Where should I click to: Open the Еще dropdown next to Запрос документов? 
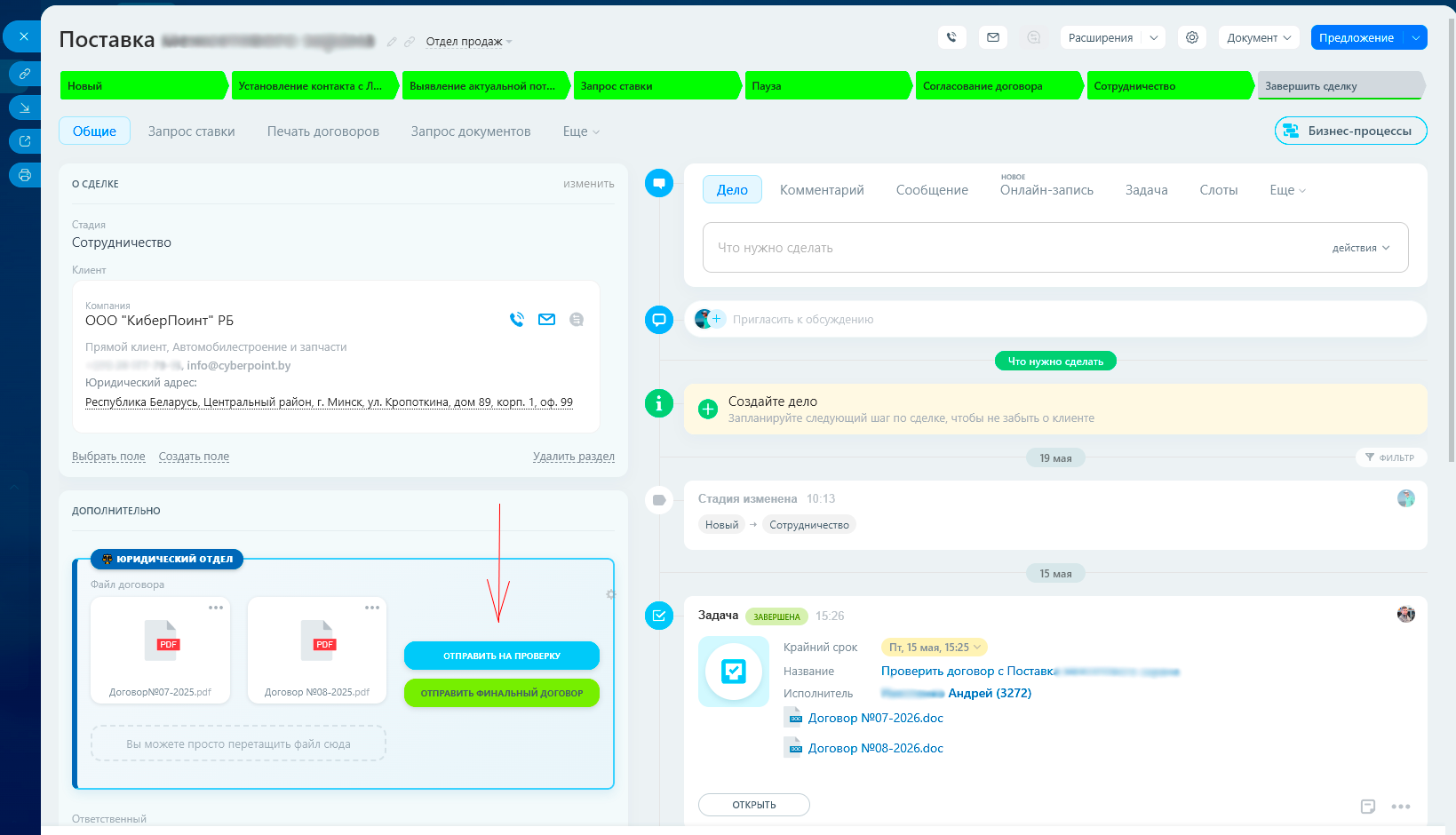coord(581,131)
